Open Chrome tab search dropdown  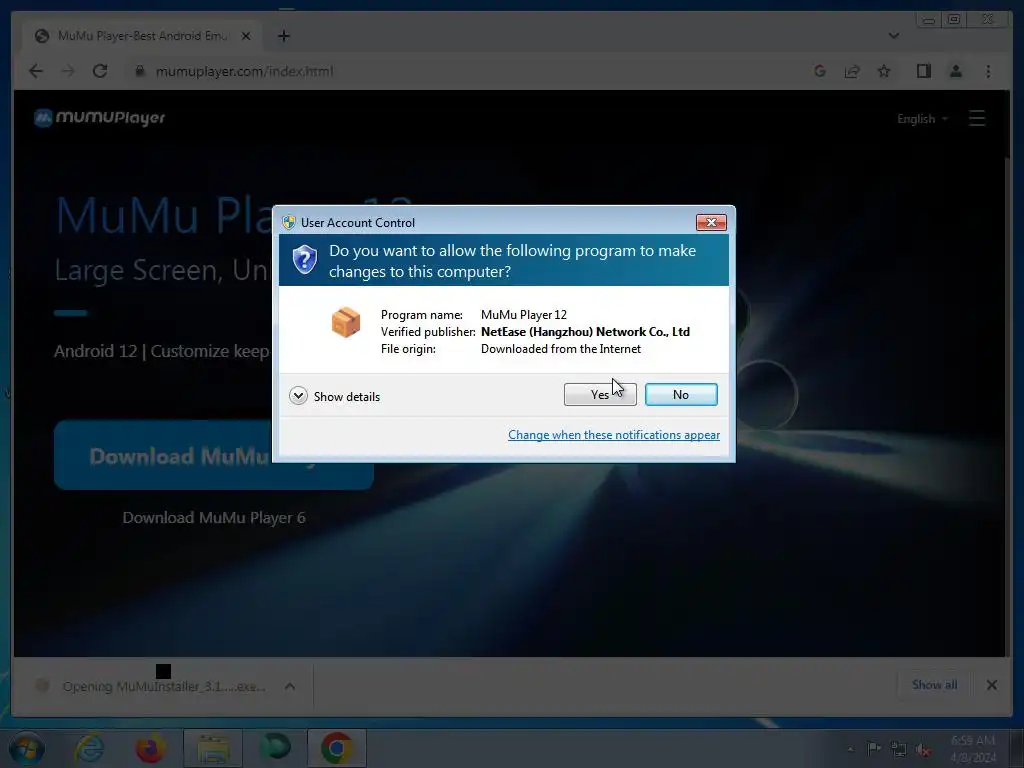[894, 36]
